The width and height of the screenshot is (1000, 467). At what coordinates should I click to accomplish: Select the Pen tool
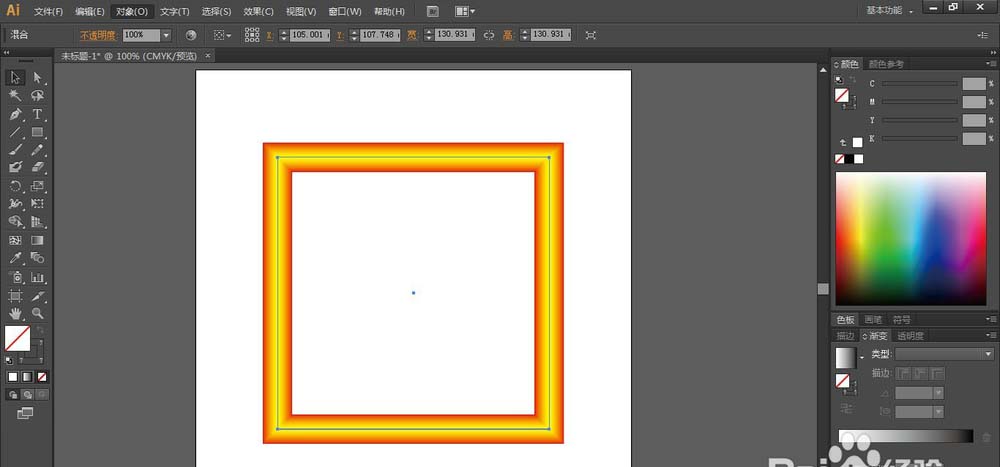[x=16, y=114]
